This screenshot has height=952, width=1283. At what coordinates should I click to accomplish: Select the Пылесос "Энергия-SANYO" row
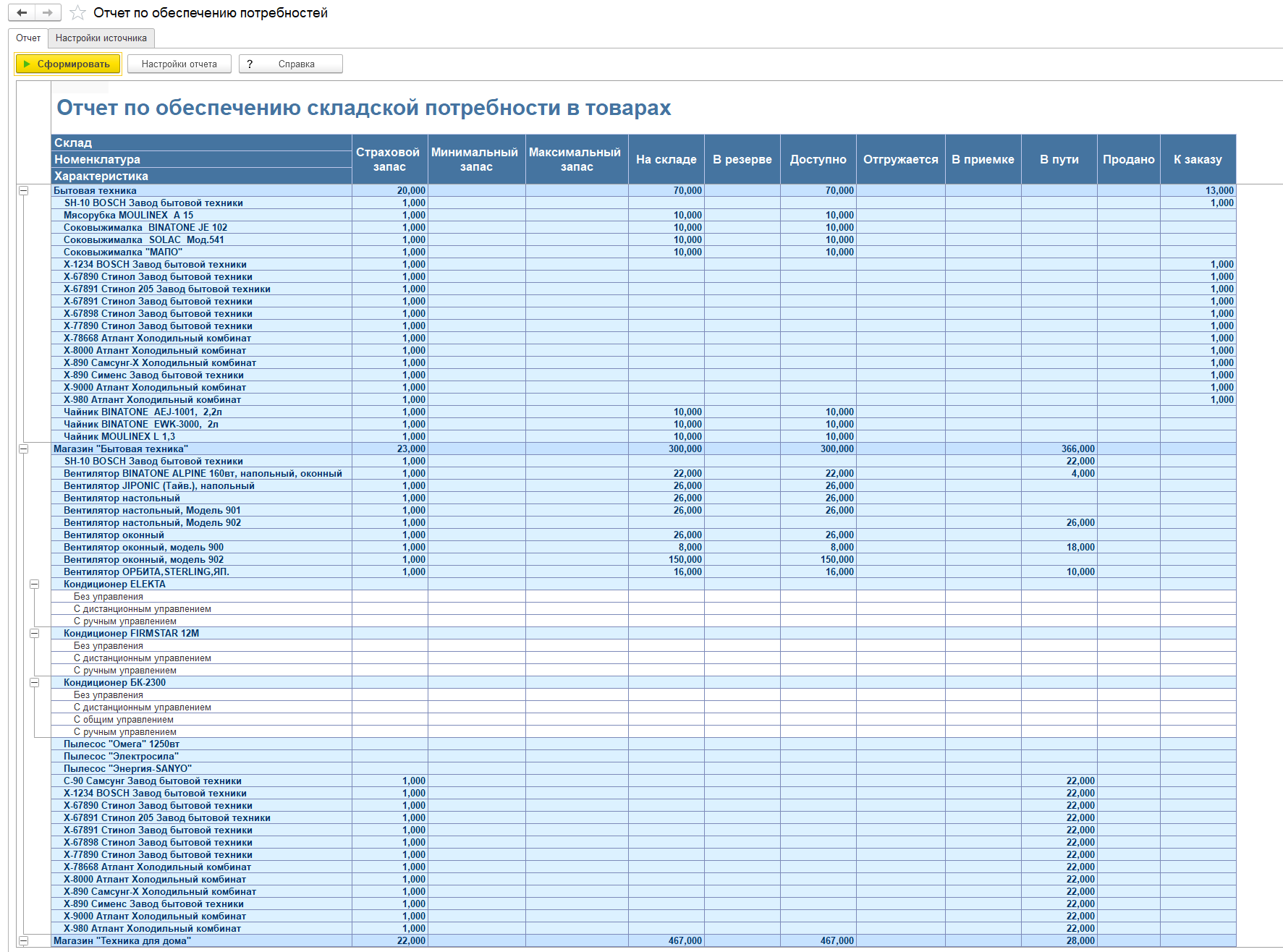pos(643,769)
